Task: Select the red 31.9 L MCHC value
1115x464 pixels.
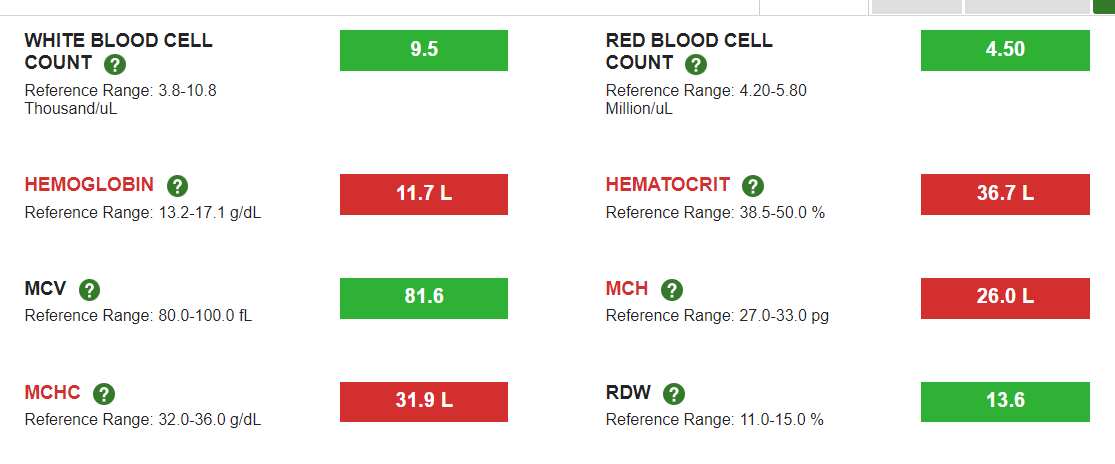Action: [x=424, y=401]
